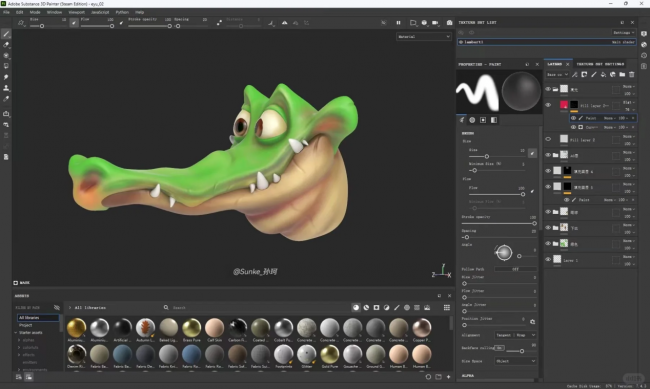Select Project in assets sidebar

tap(26, 325)
